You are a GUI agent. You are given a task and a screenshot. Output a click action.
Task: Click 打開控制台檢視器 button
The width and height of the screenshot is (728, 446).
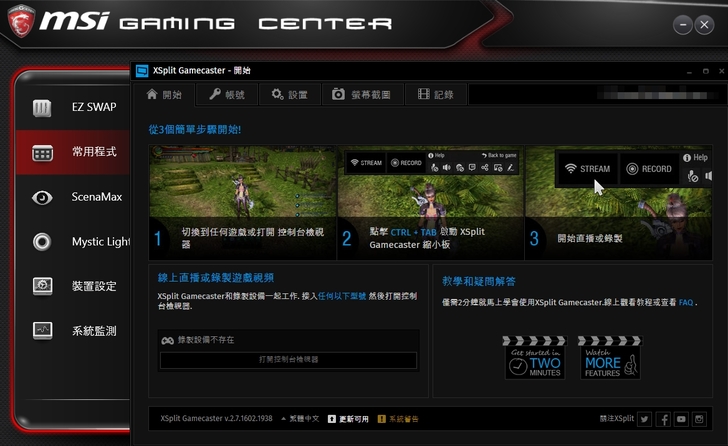click(x=288, y=360)
